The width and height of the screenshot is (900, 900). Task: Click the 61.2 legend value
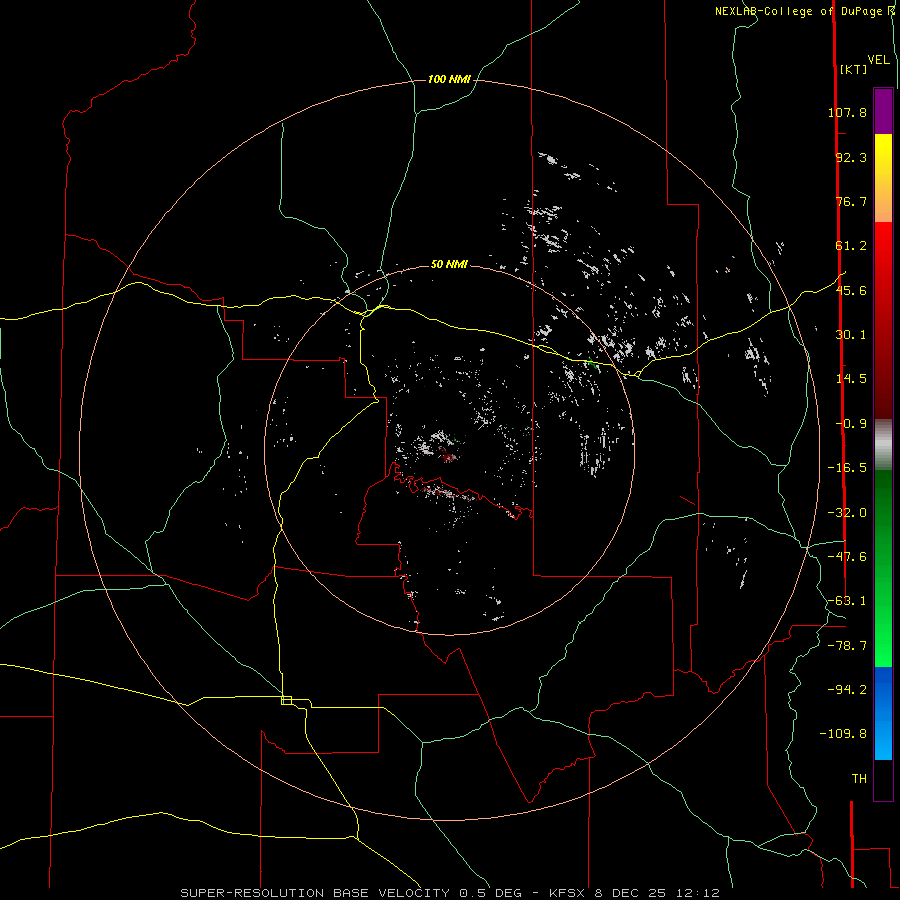851,246
